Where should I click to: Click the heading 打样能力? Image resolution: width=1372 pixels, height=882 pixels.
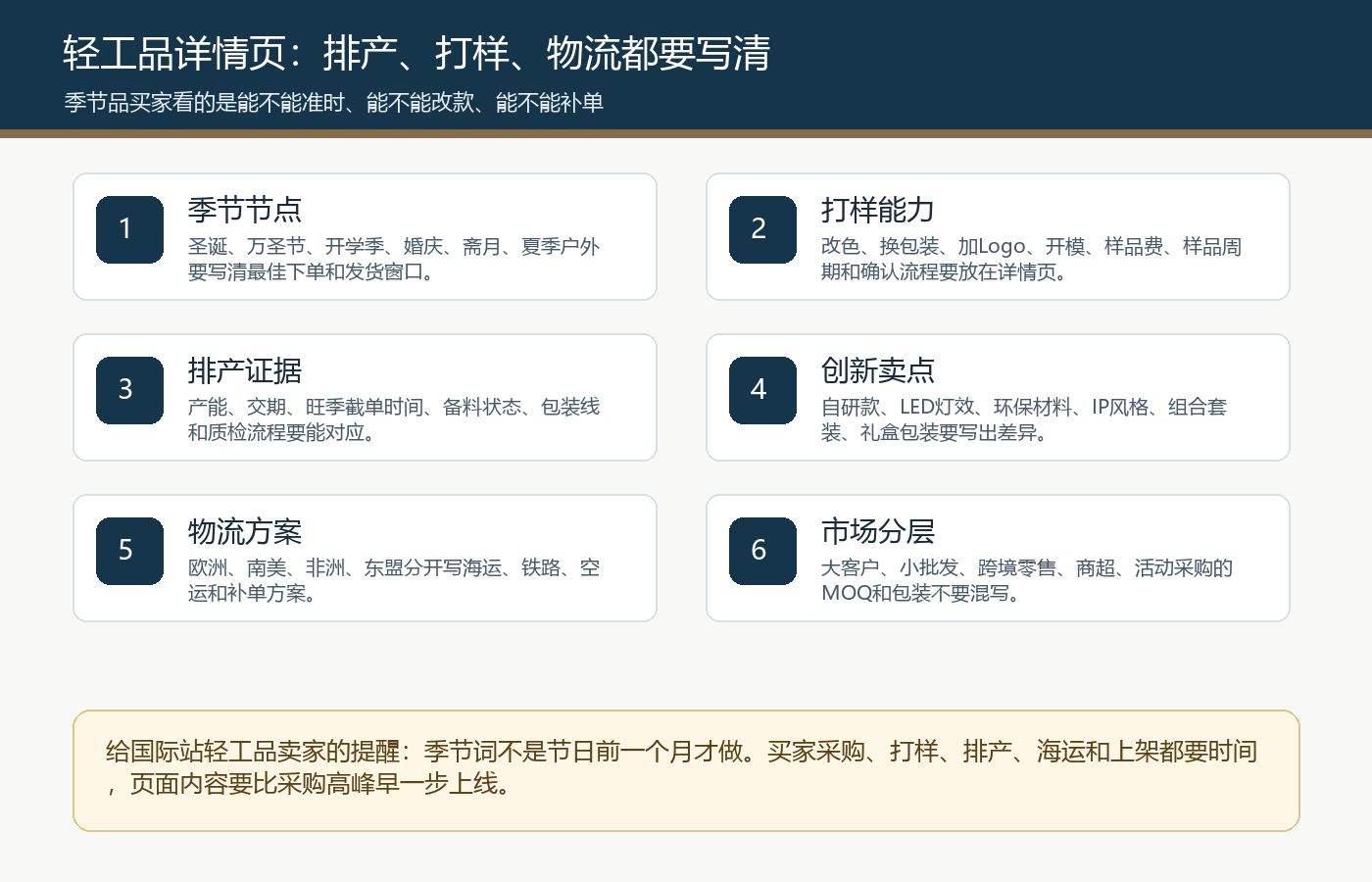(x=878, y=210)
